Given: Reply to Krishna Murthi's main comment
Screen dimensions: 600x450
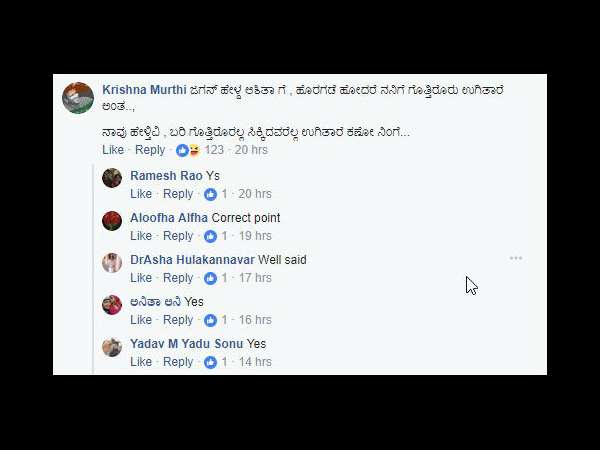Looking at the screenshot, I should click(x=150, y=150).
